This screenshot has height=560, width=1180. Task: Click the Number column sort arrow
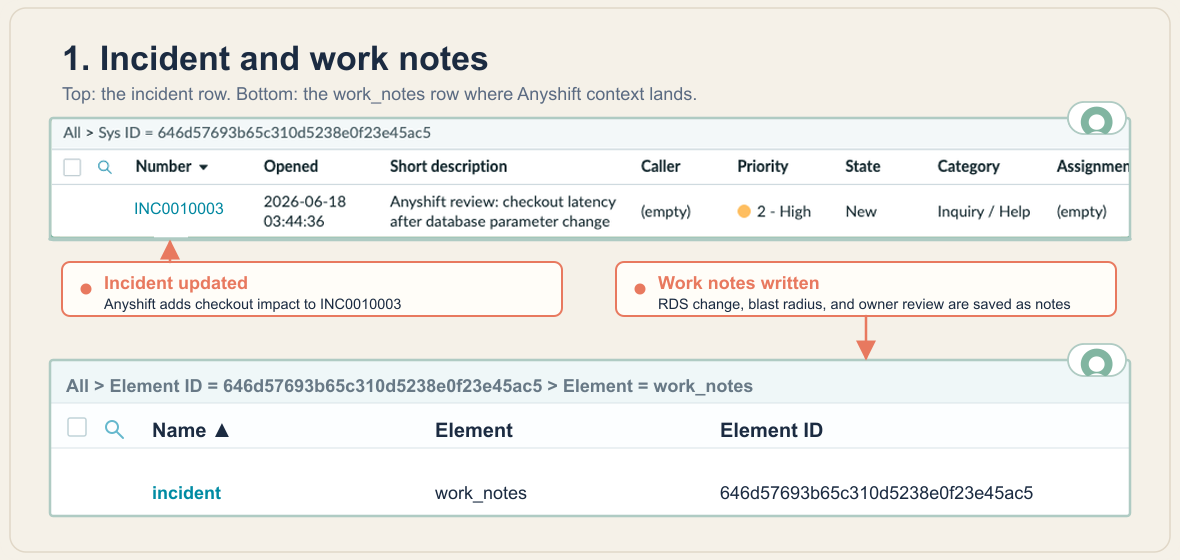(x=203, y=167)
